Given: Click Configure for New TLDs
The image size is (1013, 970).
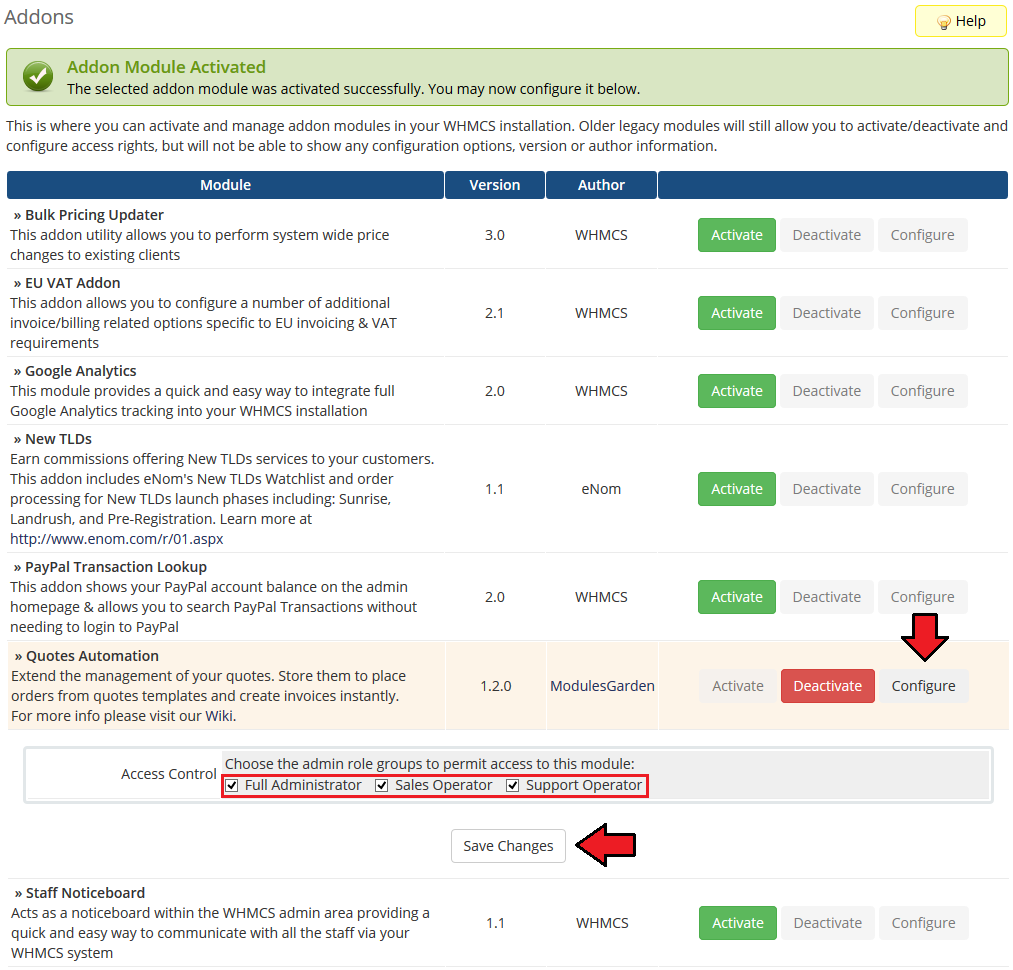Looking at the screenshot, I should click(x=922, y=489).
